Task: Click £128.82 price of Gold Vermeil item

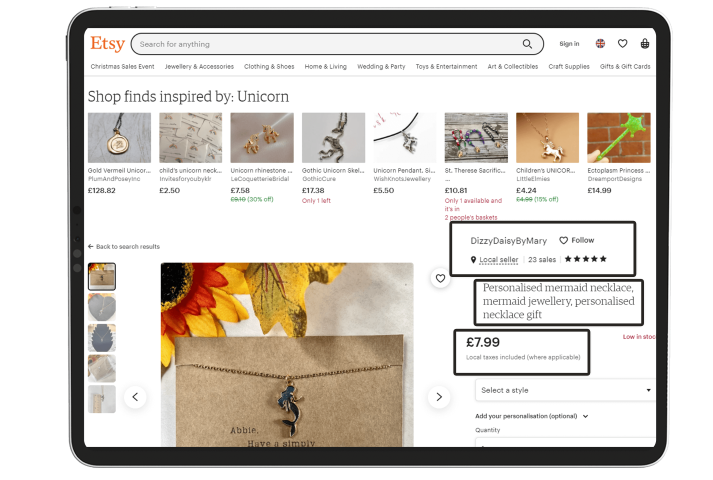Action: point(101,190)
